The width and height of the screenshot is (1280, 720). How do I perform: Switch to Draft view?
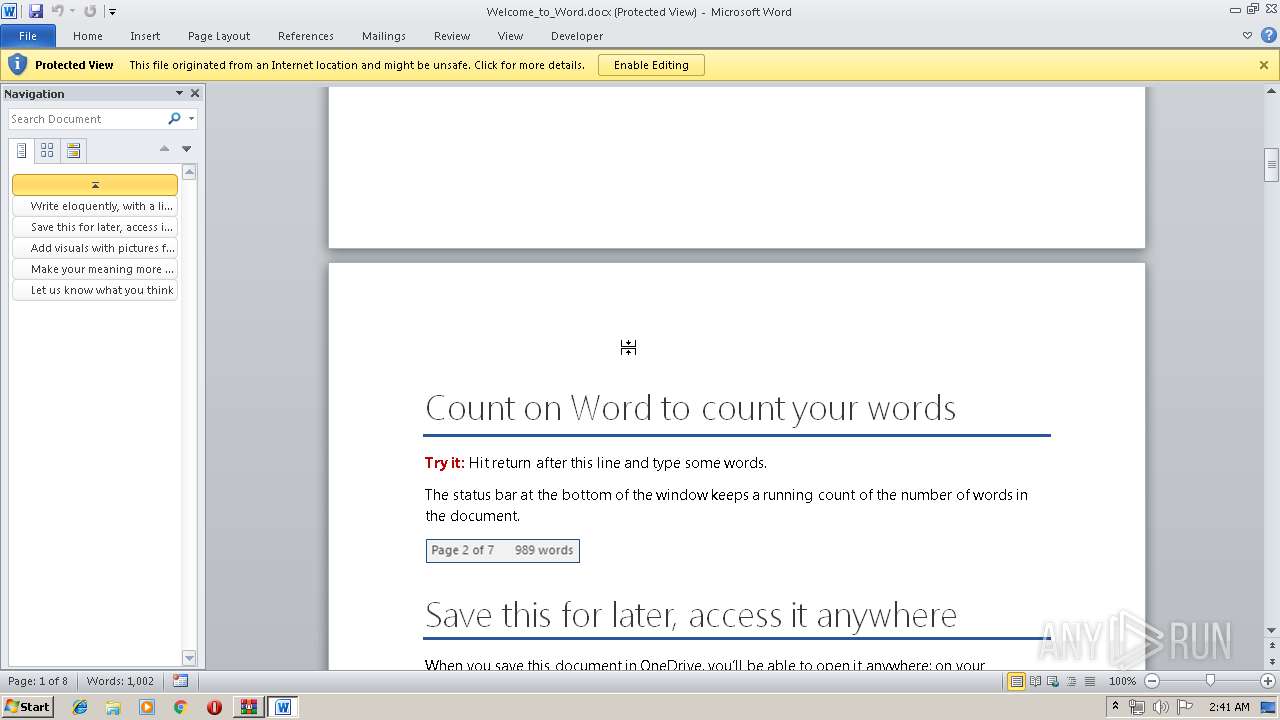point(1089,681)
